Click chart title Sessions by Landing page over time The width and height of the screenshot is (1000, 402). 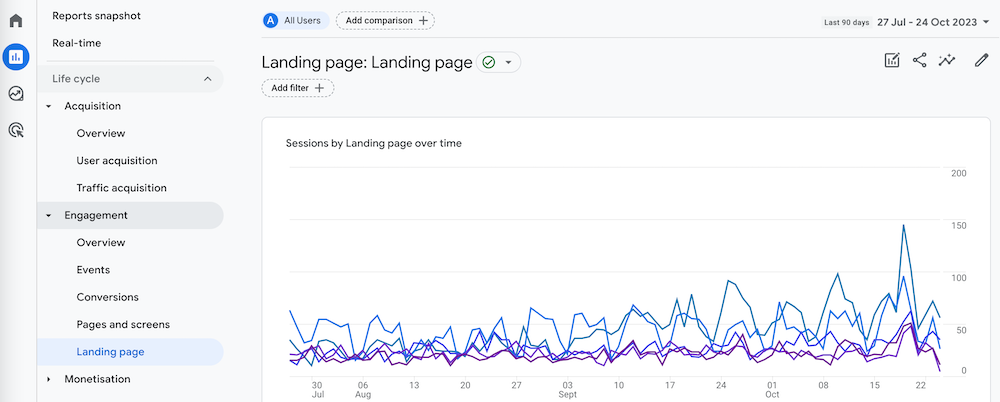coord(374,144)
